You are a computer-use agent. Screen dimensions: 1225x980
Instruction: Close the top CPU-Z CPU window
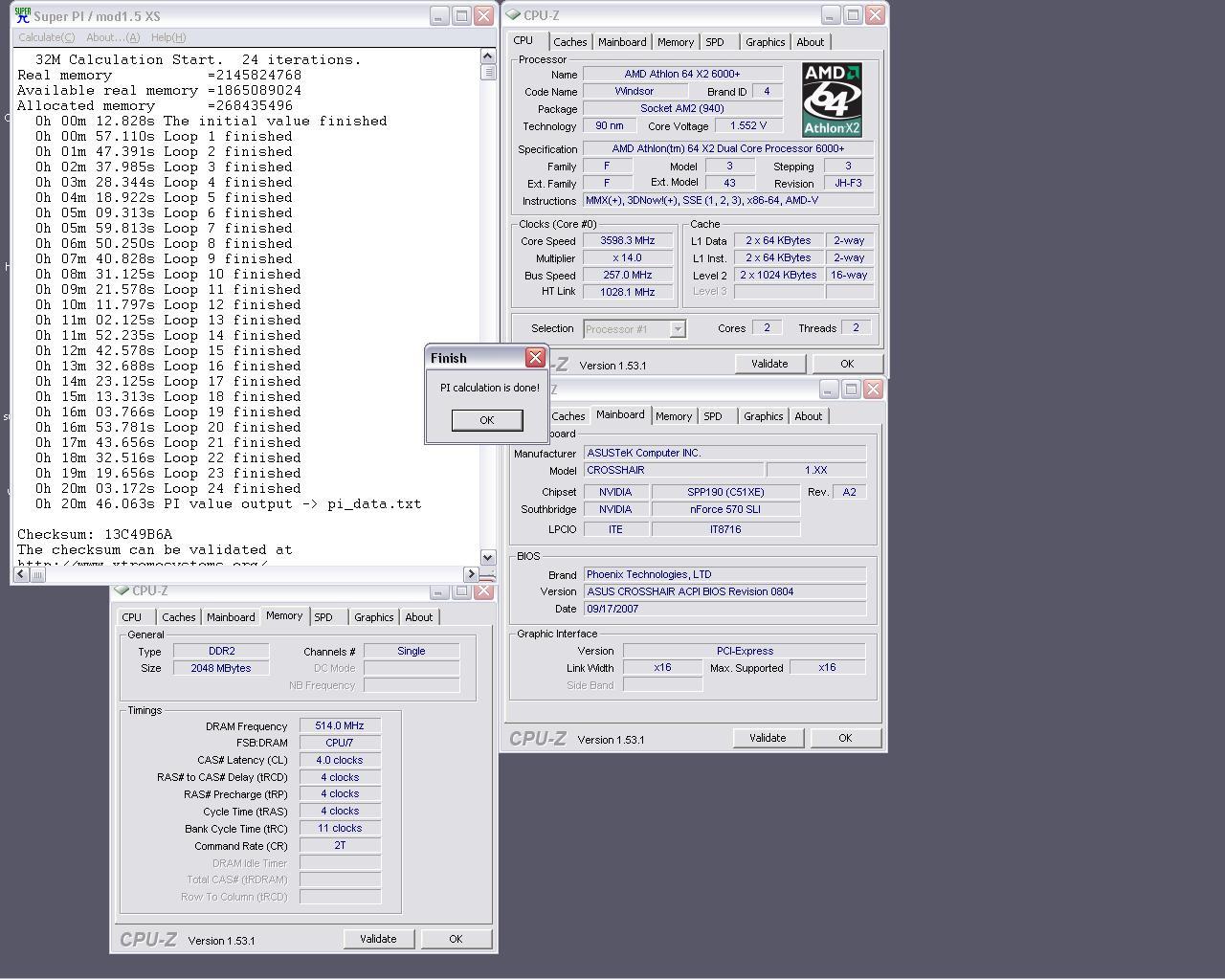(874, 15)
